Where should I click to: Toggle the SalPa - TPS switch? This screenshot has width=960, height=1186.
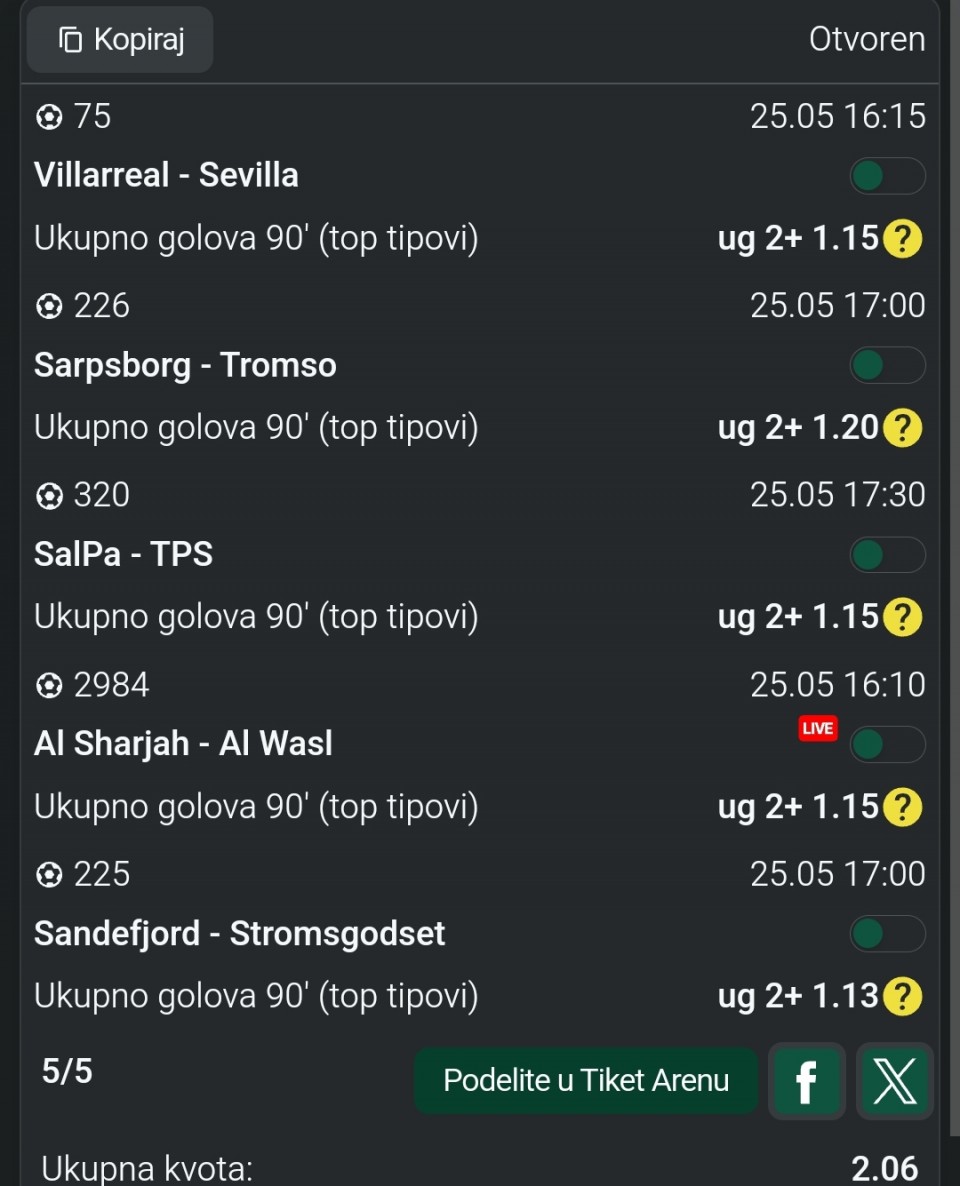887,555
